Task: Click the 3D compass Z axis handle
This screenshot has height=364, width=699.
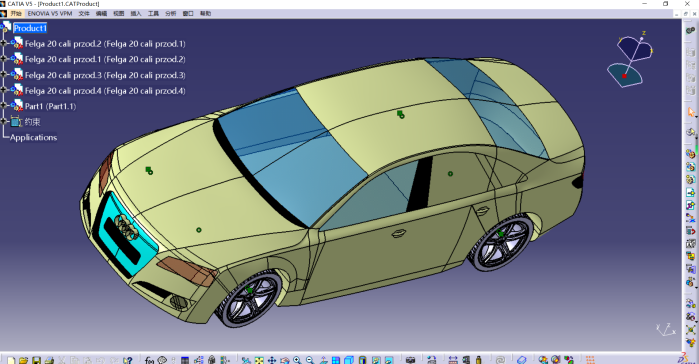Action: (642, 38)
